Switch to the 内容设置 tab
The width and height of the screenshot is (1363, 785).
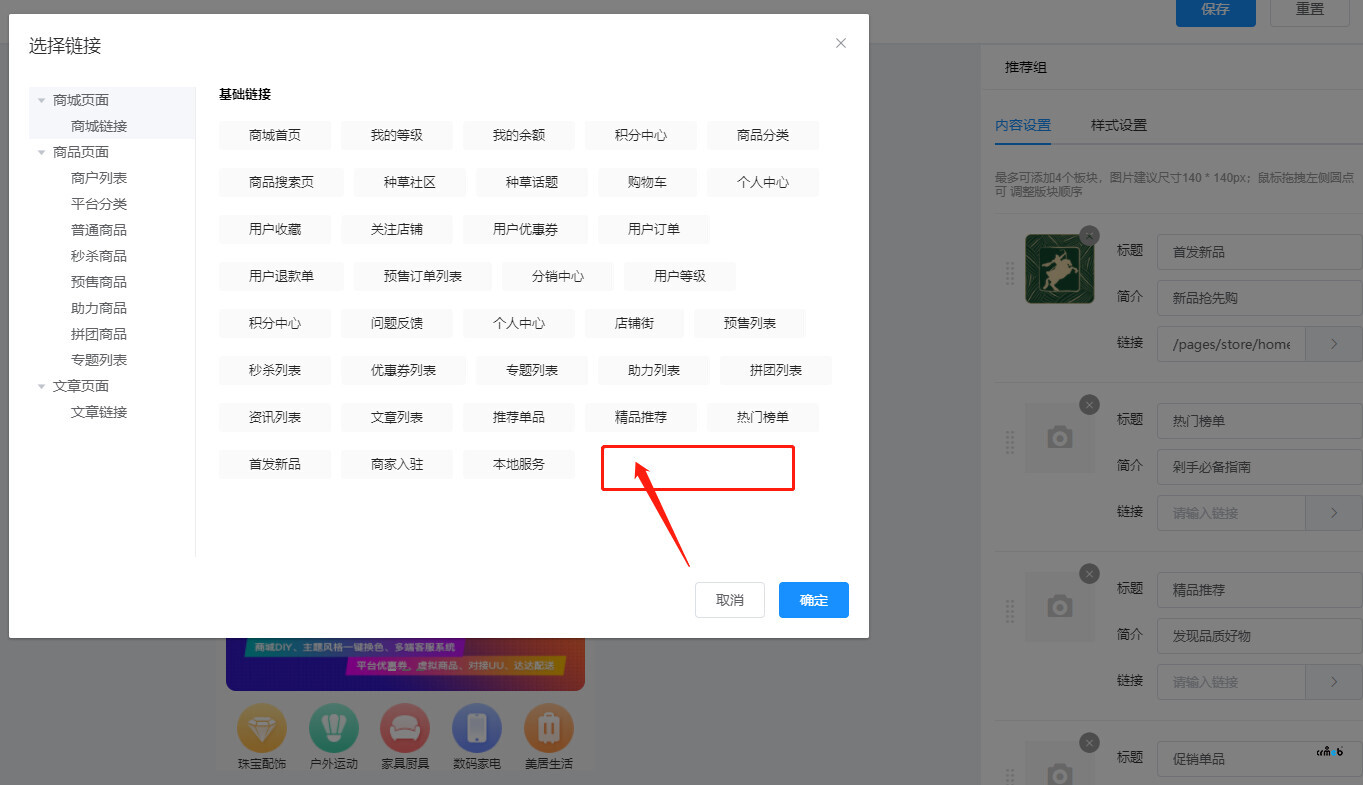[1023, 125]
